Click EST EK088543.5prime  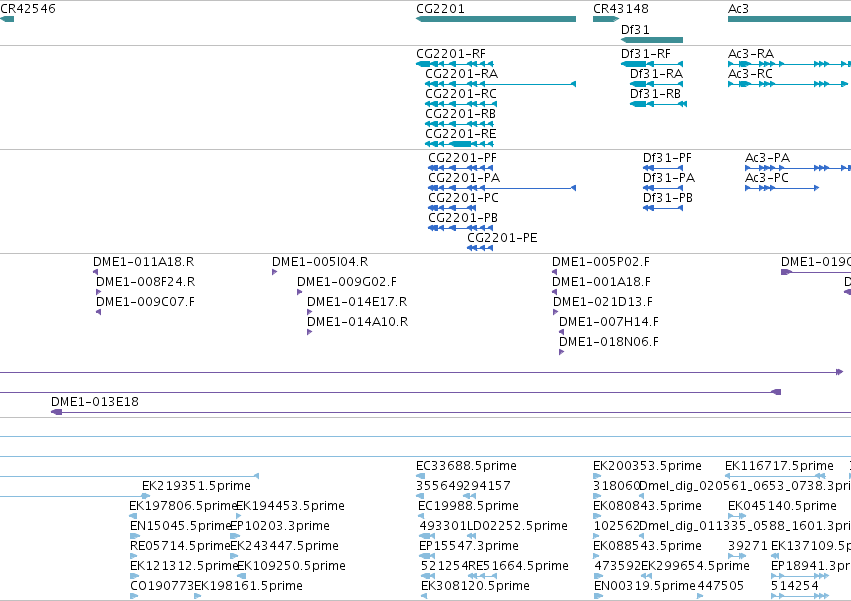point(597,556)
